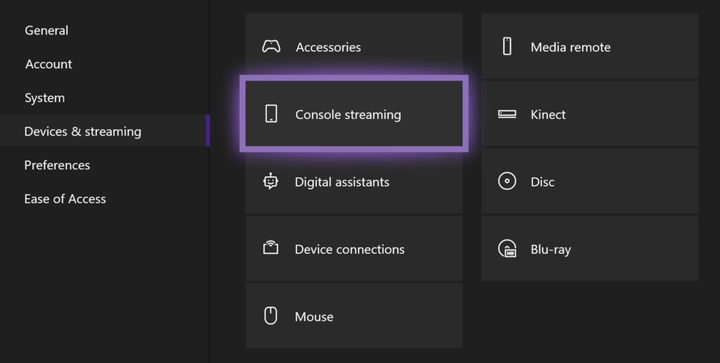
Task: Choose Ease of Access category
Action: click(65, 199)
